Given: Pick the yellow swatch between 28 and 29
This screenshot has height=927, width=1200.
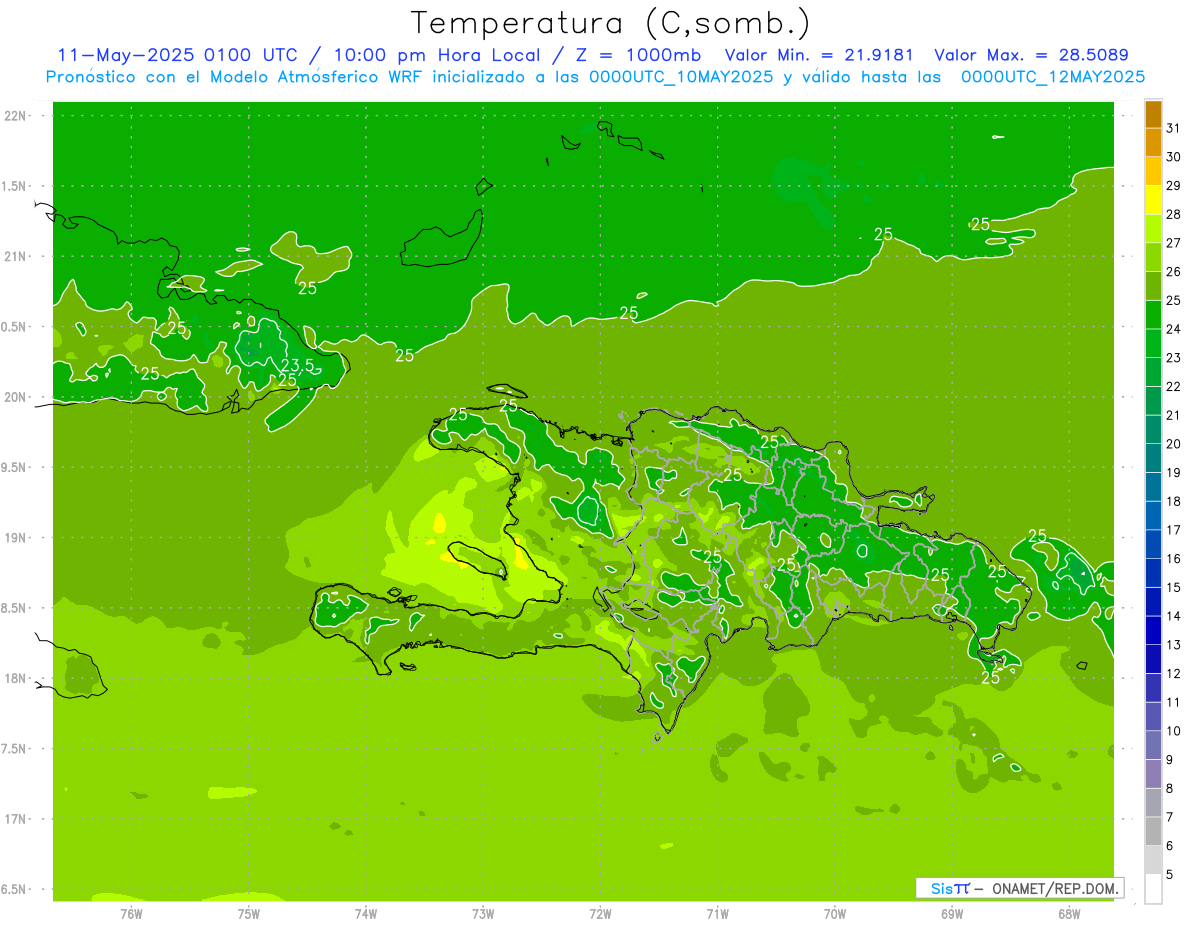Looking at the screenshot, I should point(1153,200).
